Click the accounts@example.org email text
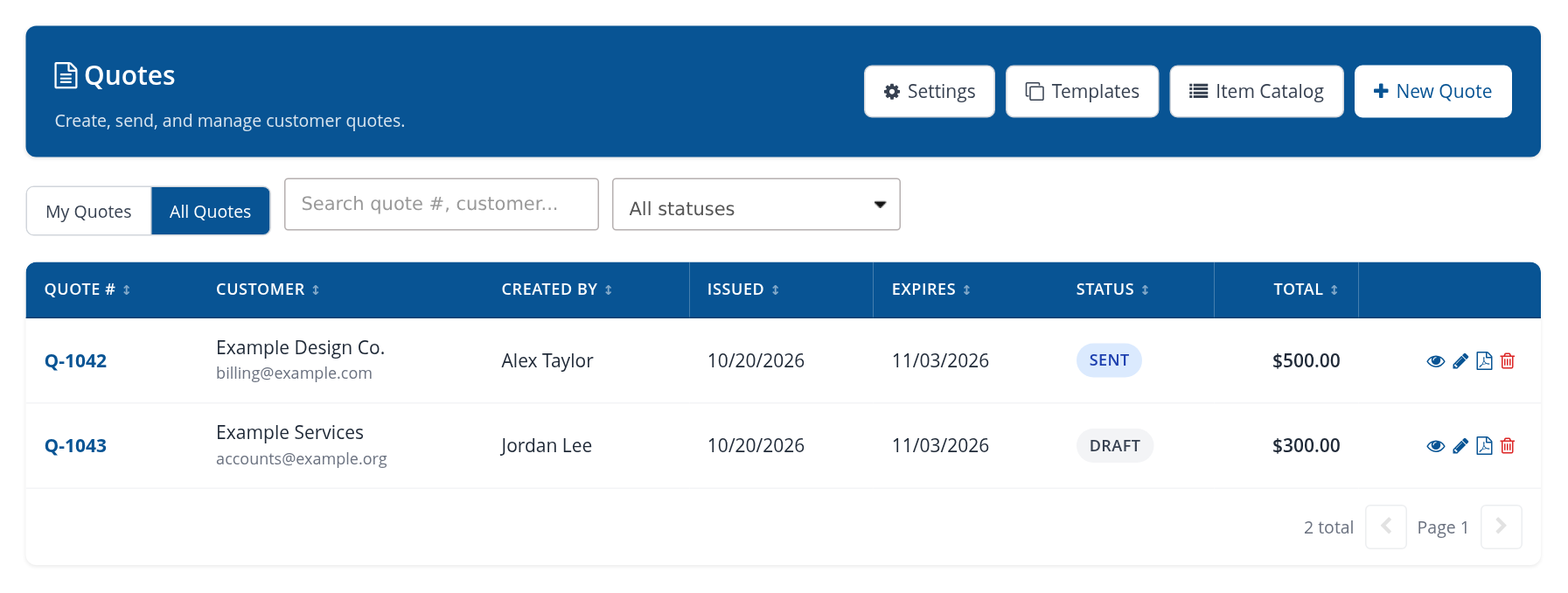This screenshot has width=1568, height=593. (301, 459)
